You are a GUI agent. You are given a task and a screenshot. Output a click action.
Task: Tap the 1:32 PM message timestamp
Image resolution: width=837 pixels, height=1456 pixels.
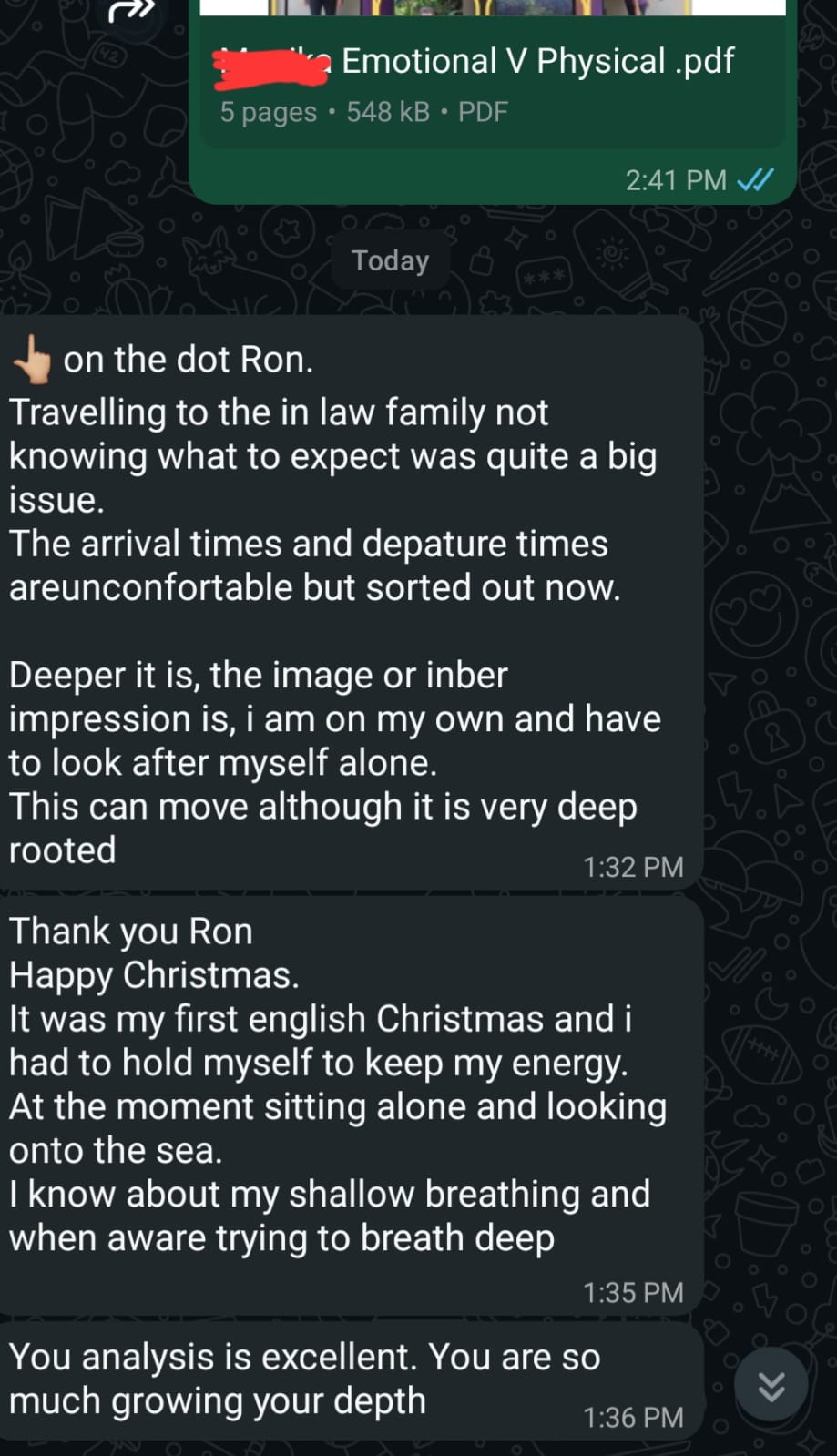click(x=633, y=867)
